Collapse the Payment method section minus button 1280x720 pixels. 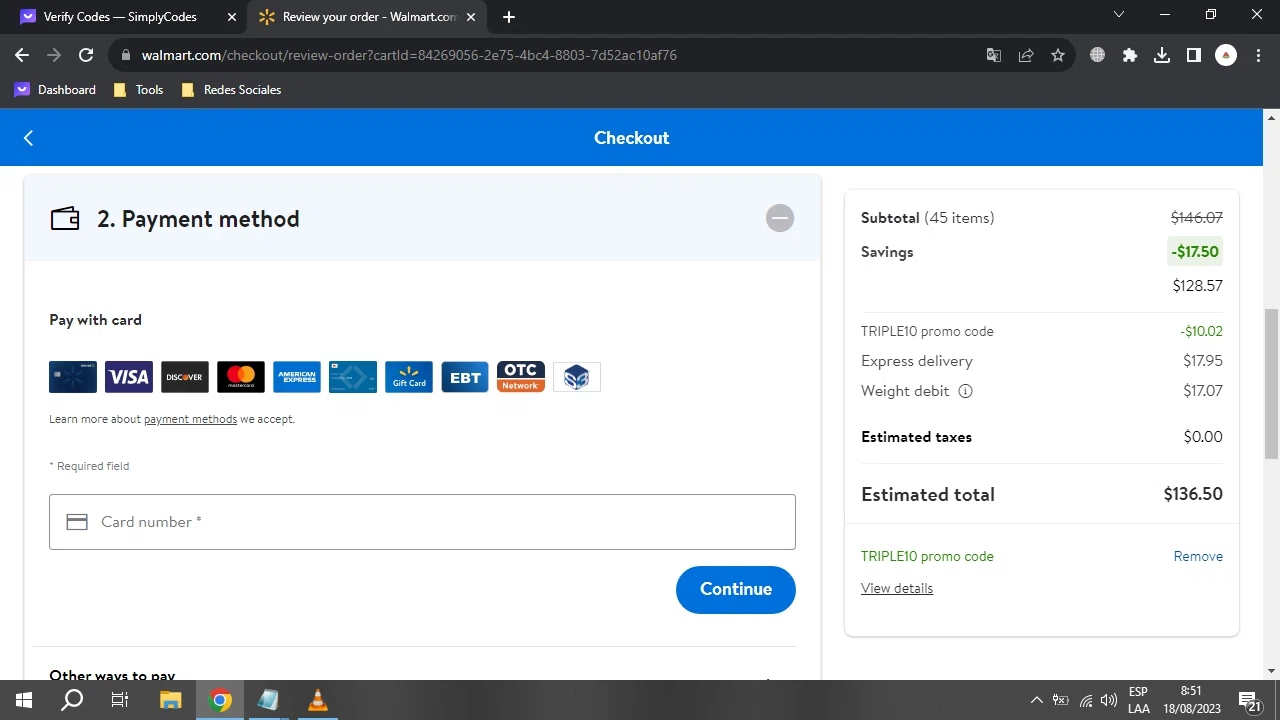pos(780,218)
